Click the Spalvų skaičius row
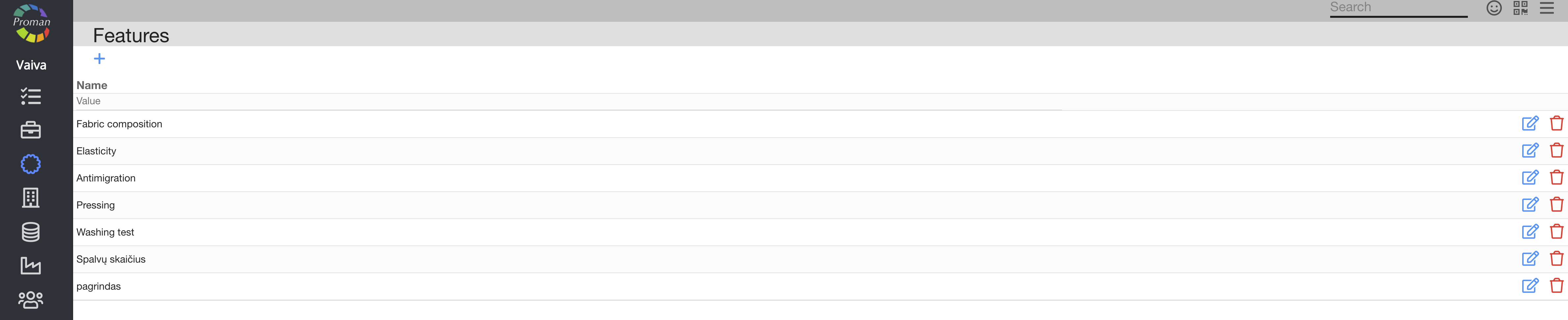Image resolution: width=1568 pixels, height=320 pixels. click(x=111, y=259)
